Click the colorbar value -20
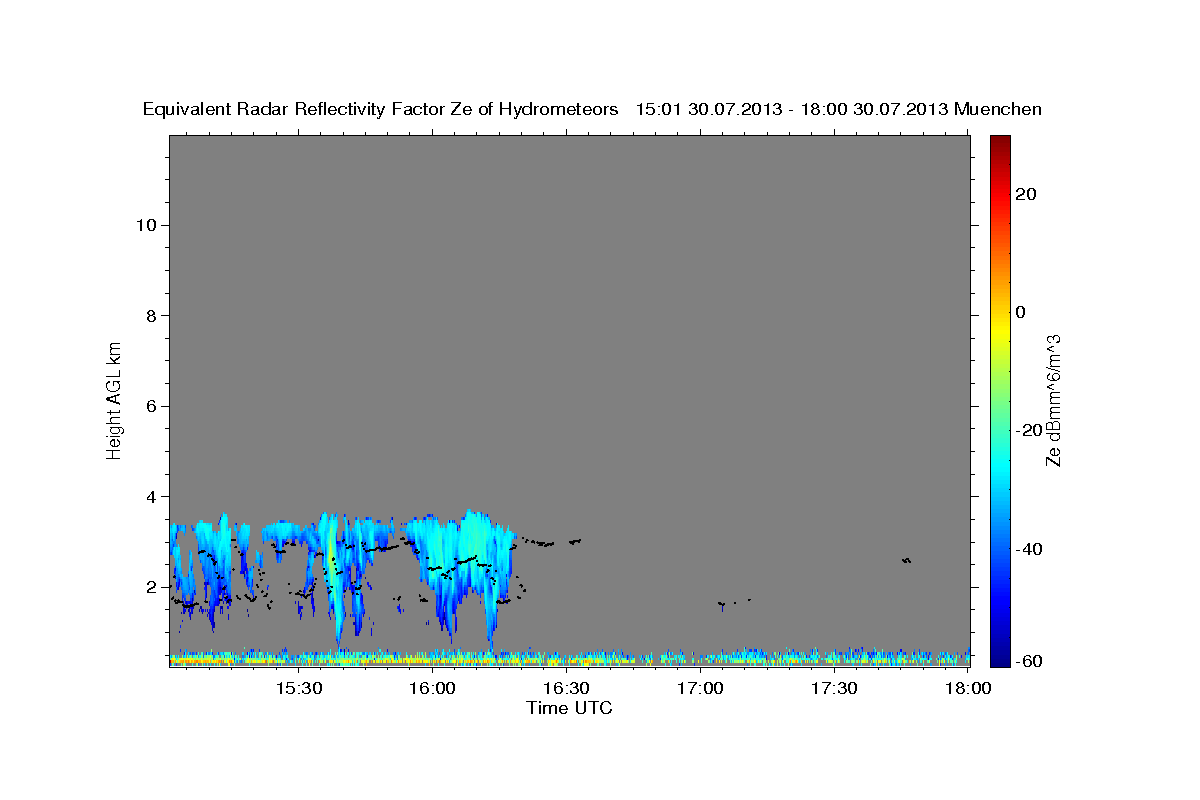 click(x=1027, y=430)
